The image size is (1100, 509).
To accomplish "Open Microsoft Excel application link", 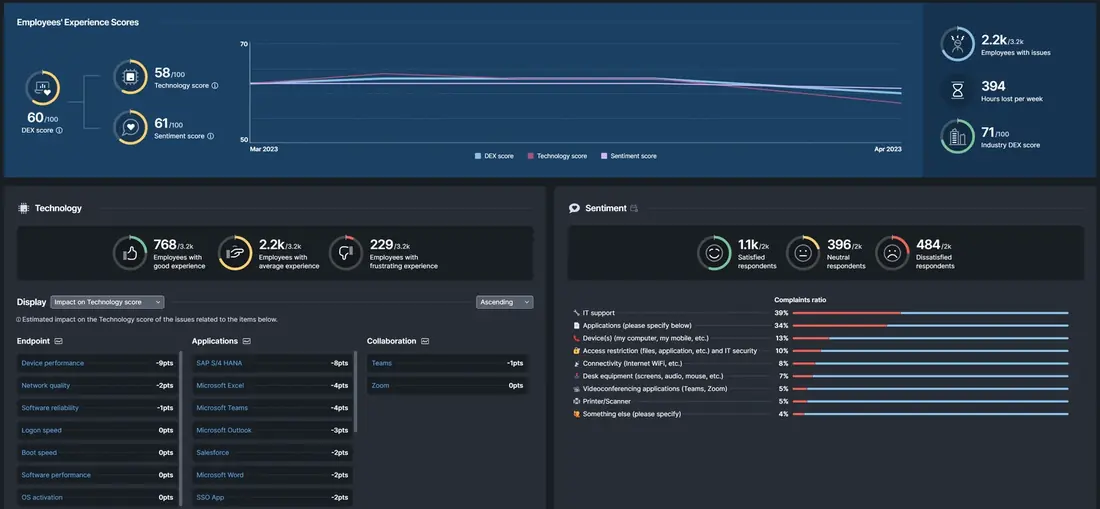I will click(x=220, y=386).
